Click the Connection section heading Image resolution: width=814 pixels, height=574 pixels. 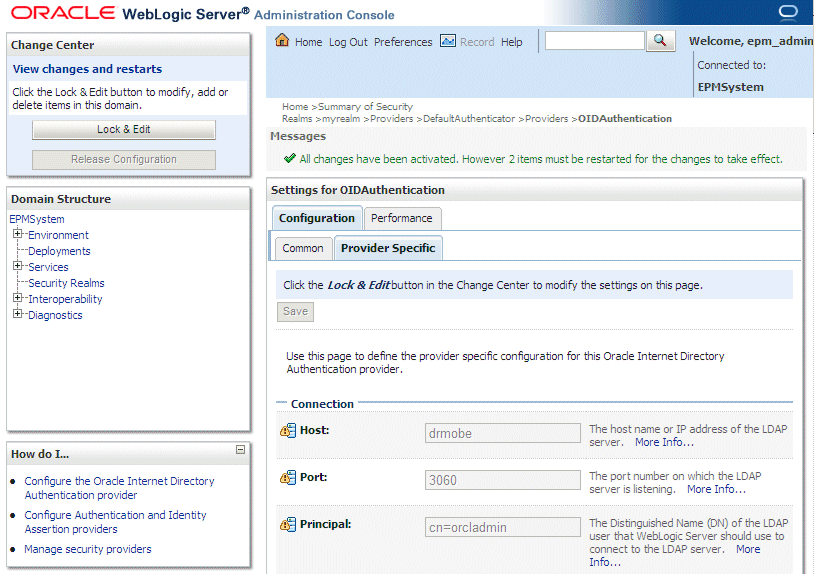(322, 404)
